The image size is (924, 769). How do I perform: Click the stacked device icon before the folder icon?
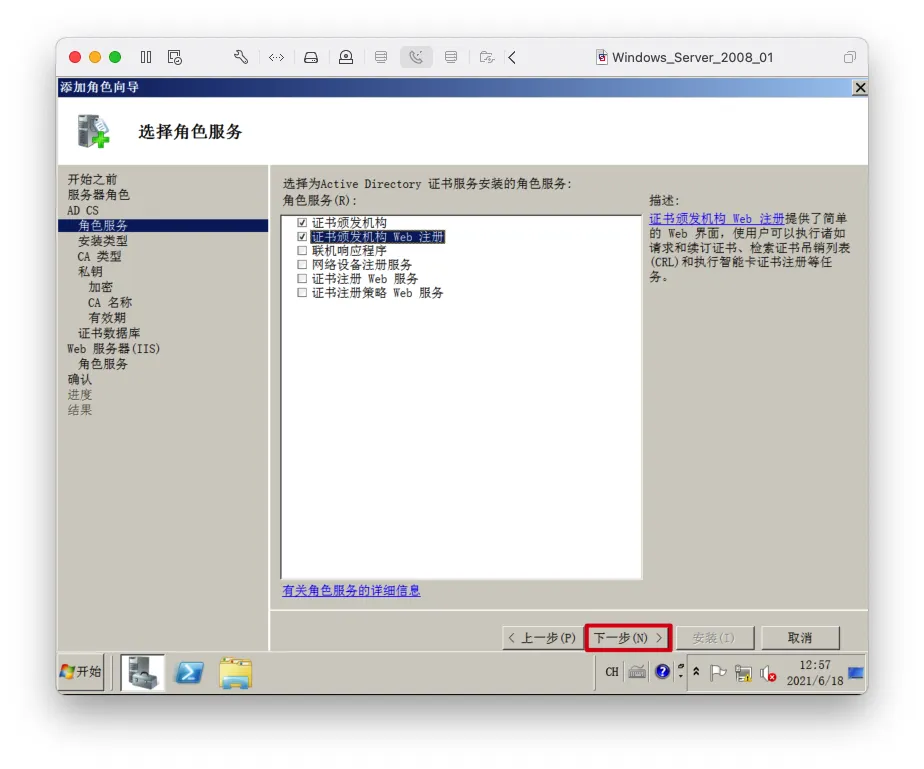click(x=451, y=57)
